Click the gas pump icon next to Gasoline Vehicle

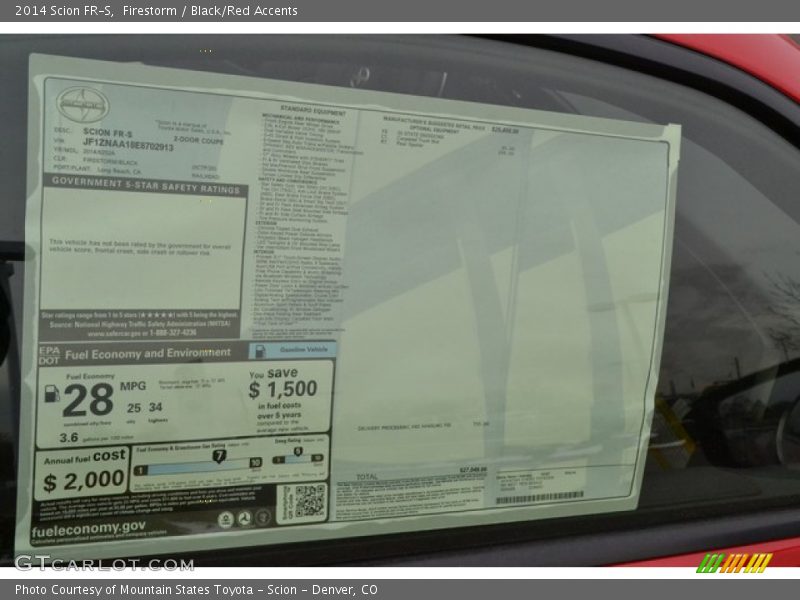click(x=260, y=351)
